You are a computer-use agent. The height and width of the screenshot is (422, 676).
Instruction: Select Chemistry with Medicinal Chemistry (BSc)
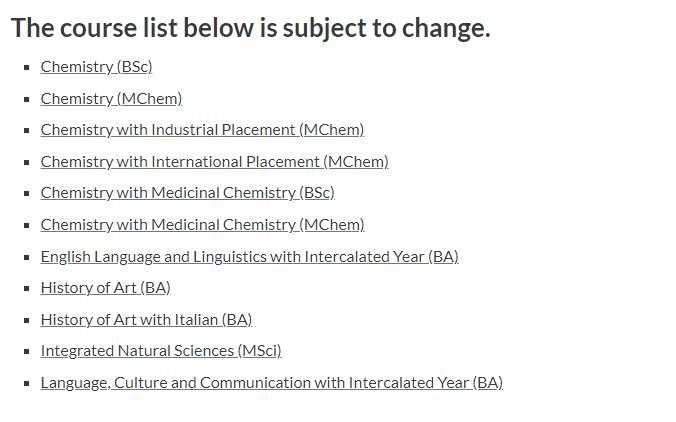click(x=188, y=193)
